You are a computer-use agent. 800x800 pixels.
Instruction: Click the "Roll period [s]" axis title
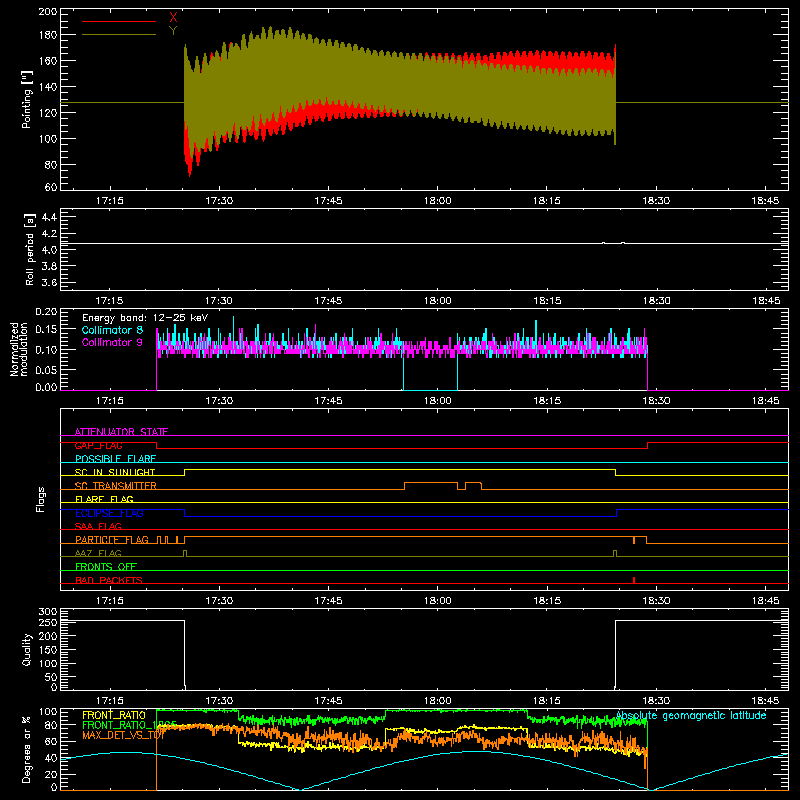tap(29, 249)
